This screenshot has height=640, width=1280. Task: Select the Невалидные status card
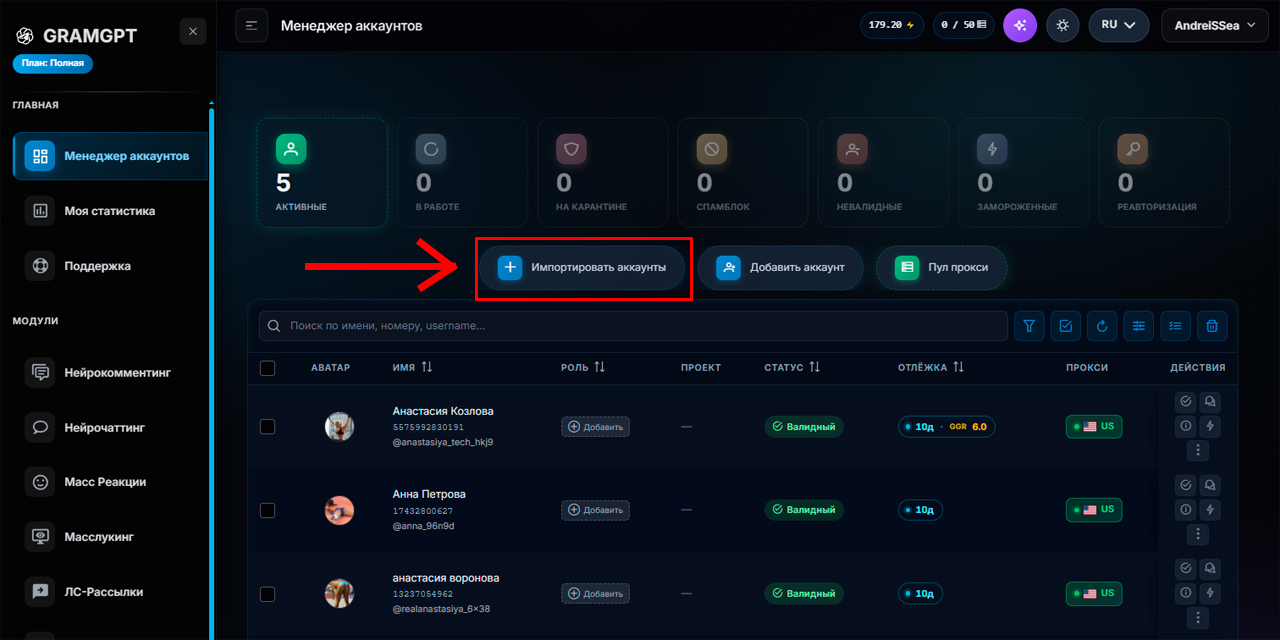[883, 173]
